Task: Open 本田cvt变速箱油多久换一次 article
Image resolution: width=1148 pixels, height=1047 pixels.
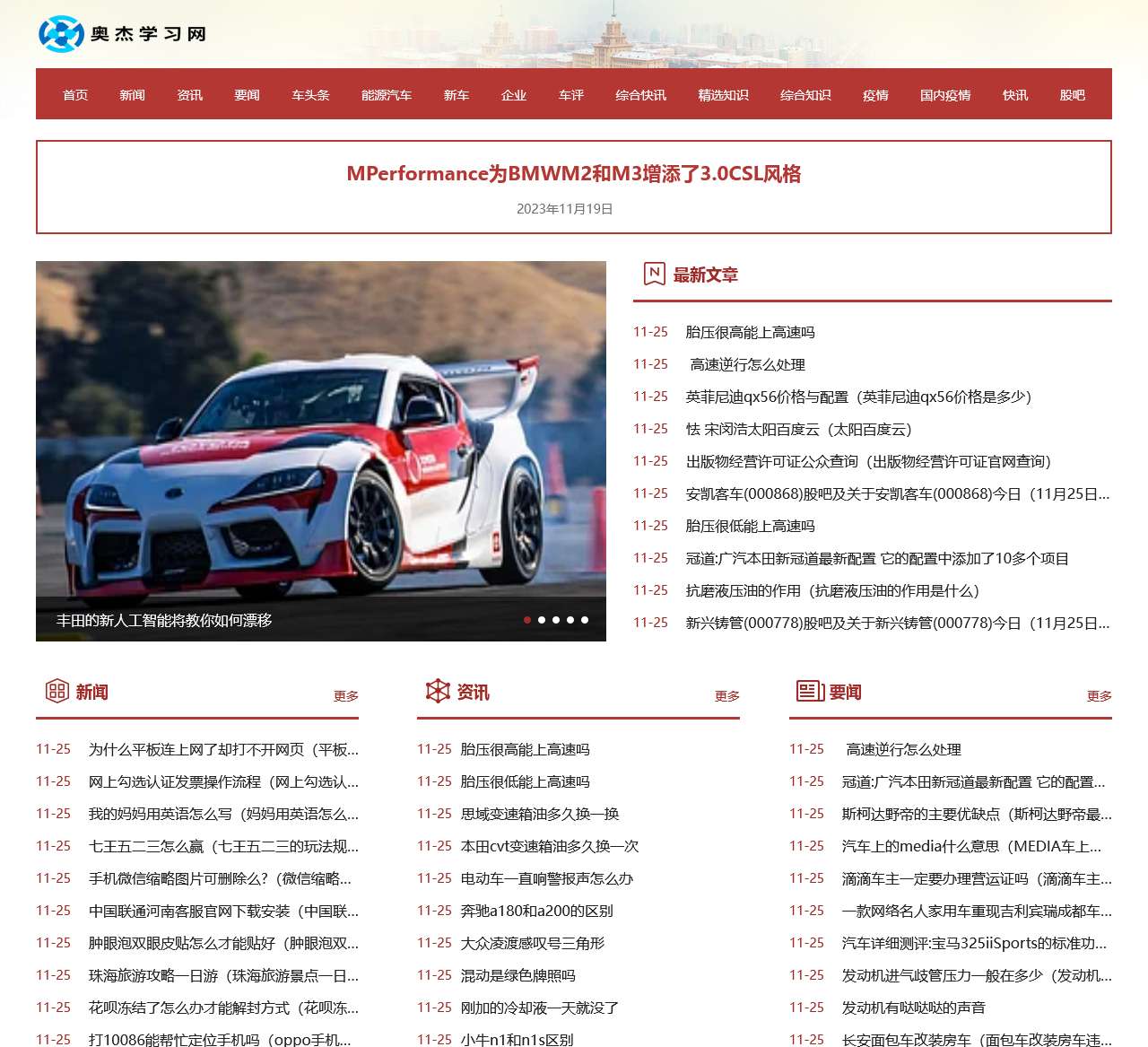Action: [x=550, y=846]
